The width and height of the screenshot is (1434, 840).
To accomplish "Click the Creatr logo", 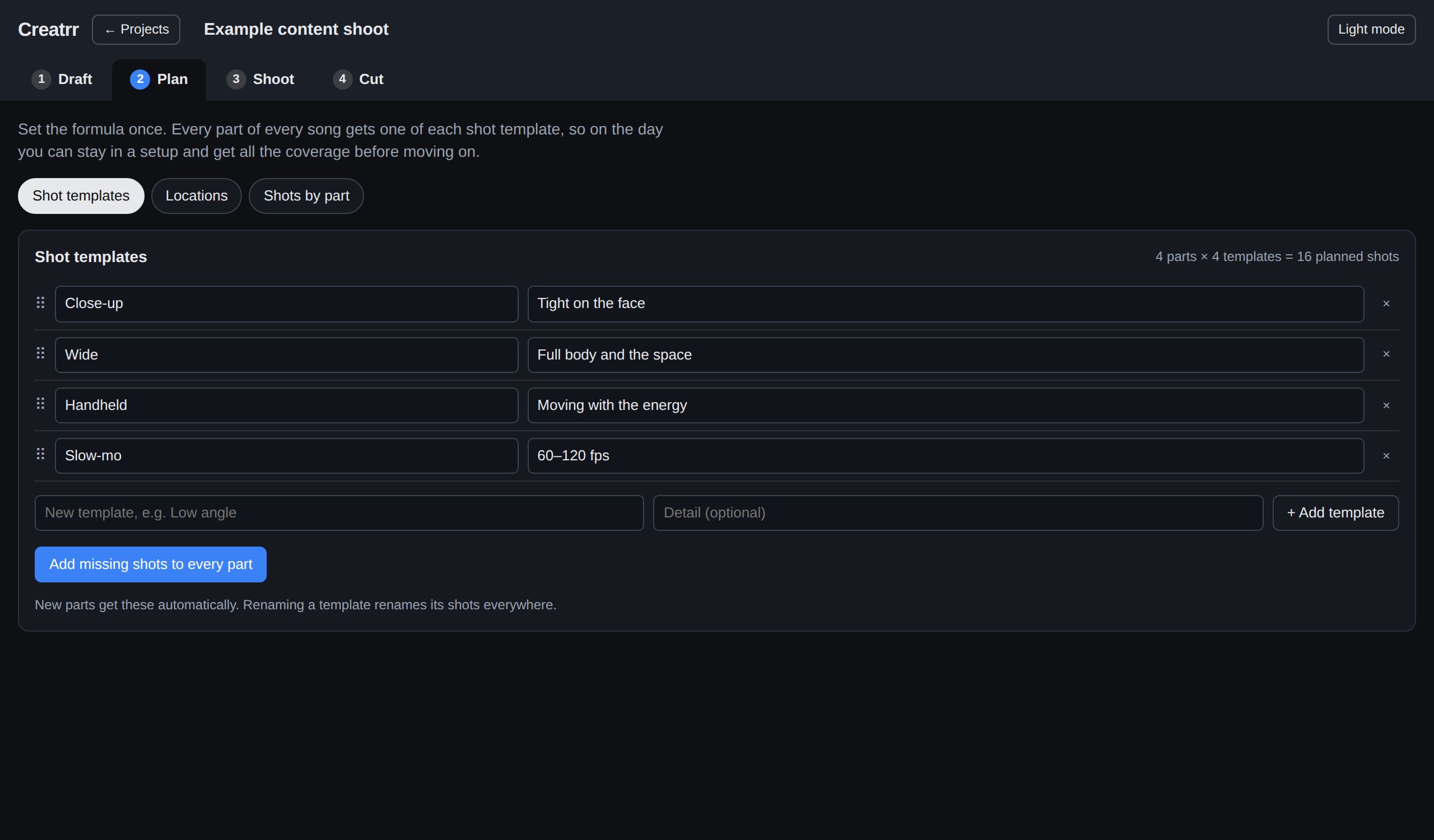I will point(48,30).
